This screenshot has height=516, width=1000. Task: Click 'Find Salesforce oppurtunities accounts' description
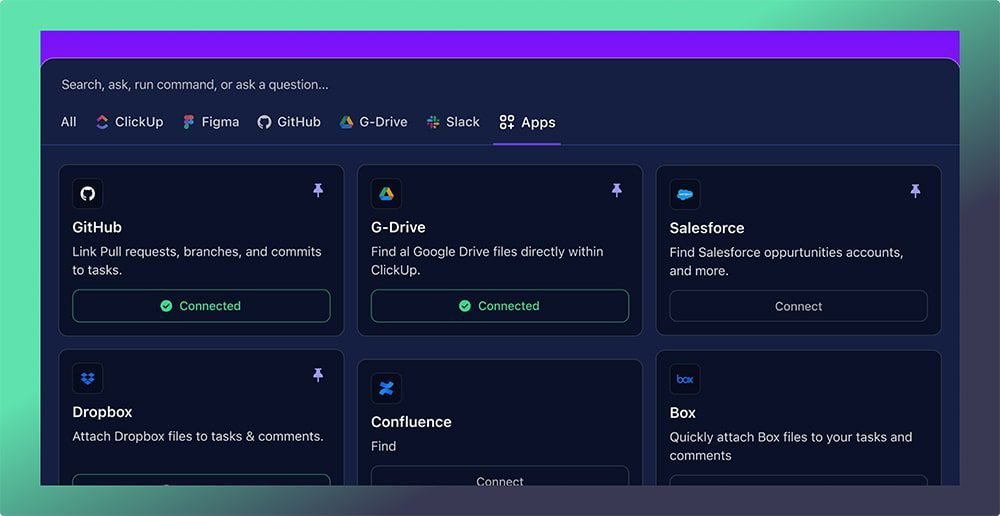pyautogui.click(x=786, y=262)
